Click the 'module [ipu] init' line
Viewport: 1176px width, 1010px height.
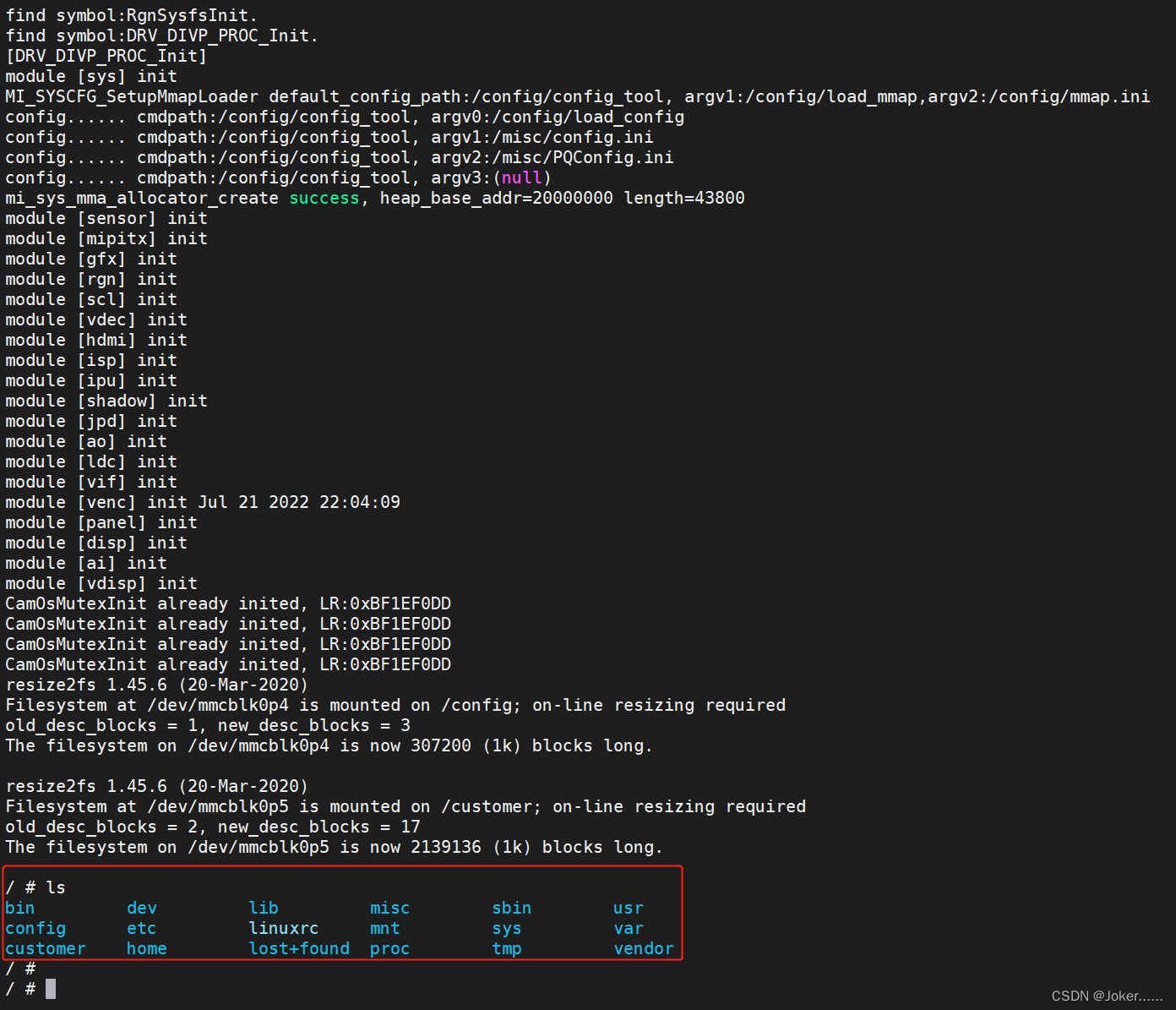click(x=91, y=380)
